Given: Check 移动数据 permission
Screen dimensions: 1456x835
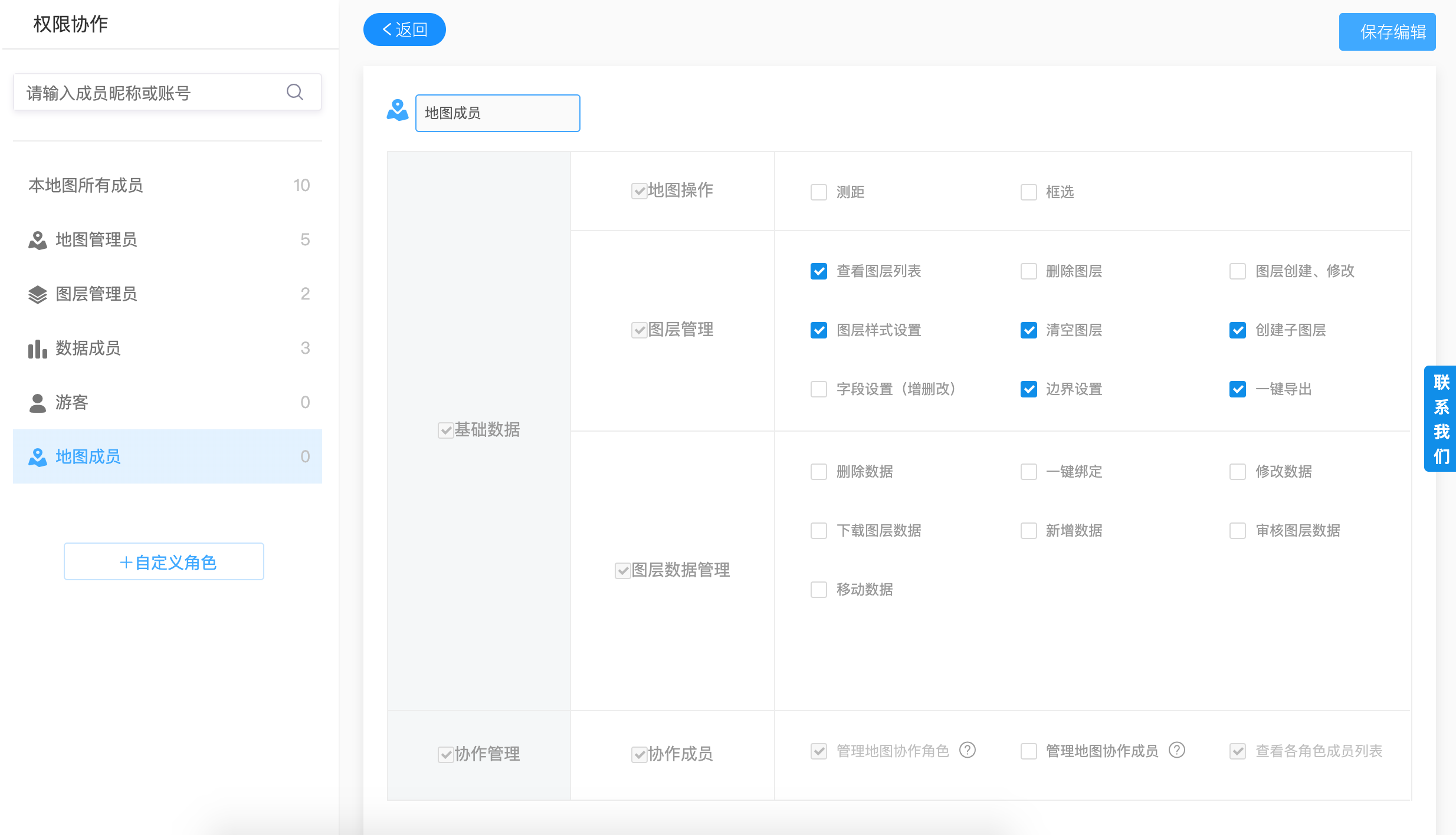Looking at the screenshot, I should (x=819, y=590).
